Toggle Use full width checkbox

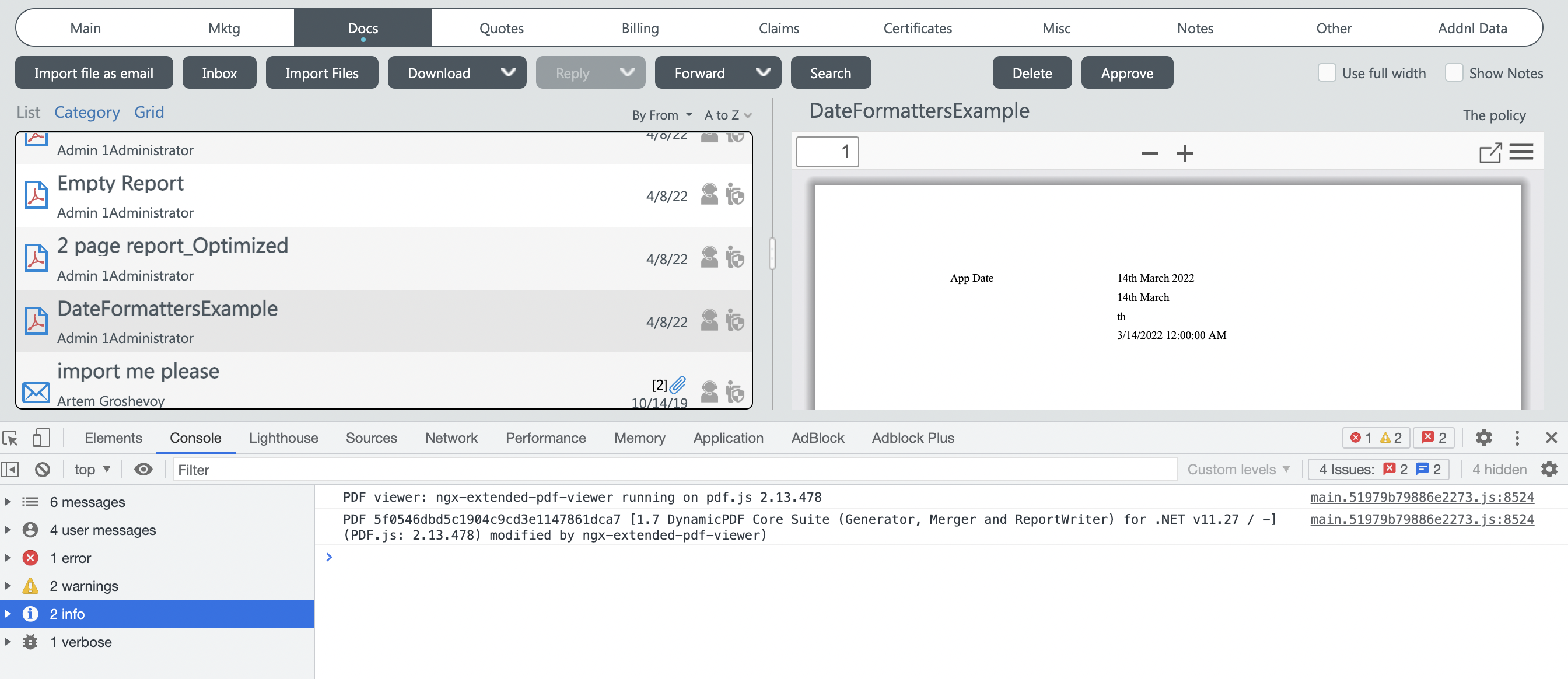[x=1327, y=72]
